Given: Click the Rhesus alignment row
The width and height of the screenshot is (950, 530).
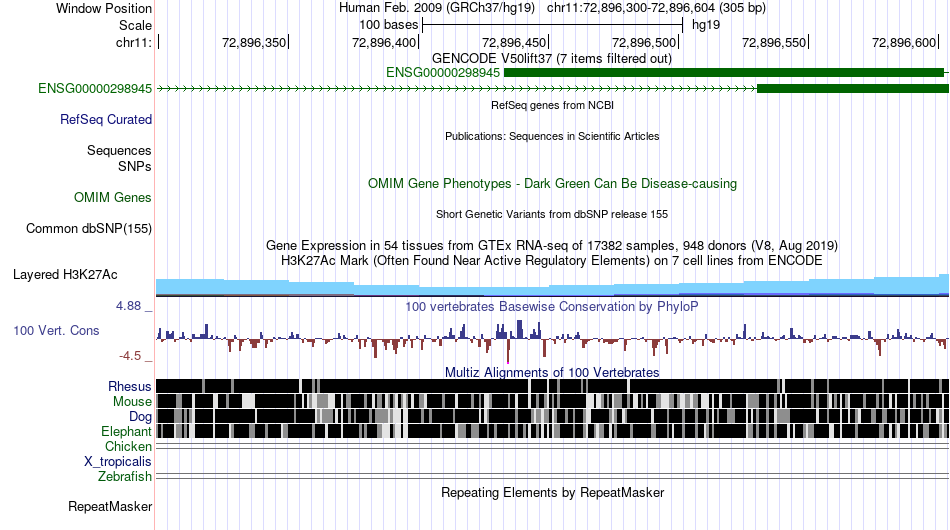Looking at the screenshot, I should tap(553, 386).
